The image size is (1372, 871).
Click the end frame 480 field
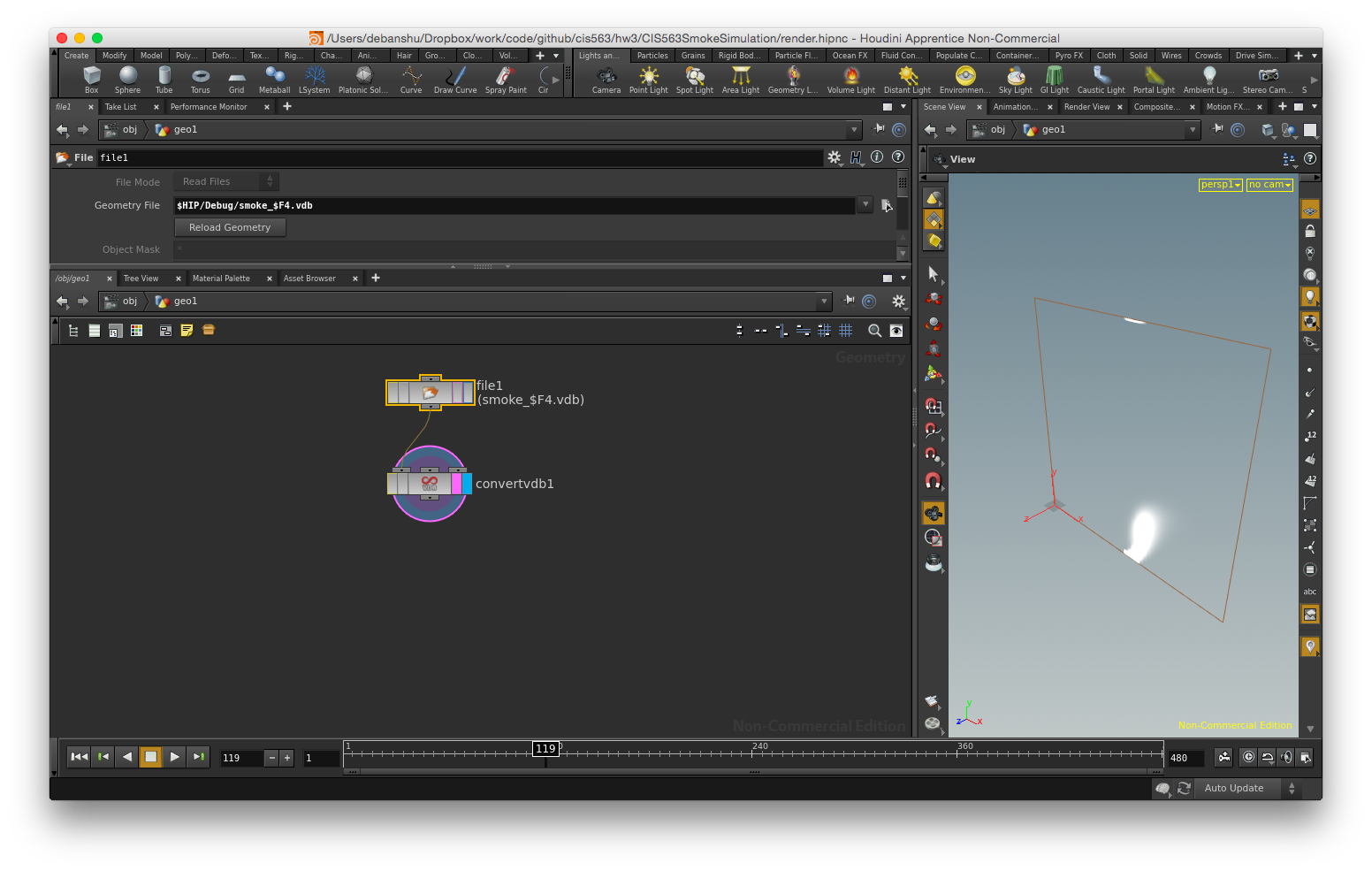[1185, 758]
